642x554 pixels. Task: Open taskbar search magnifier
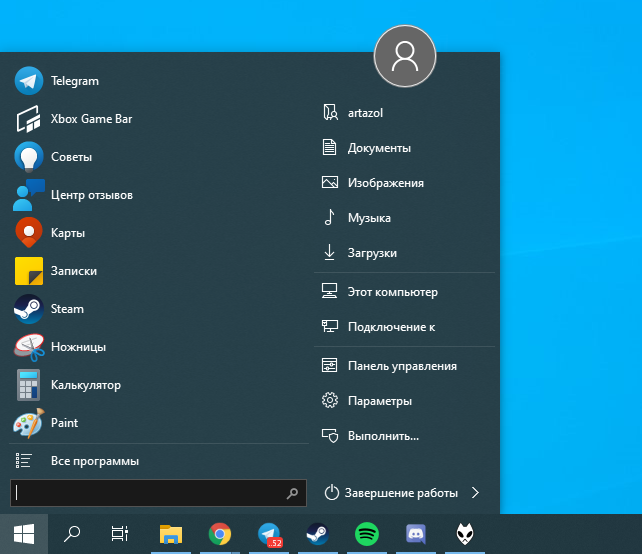click(72, 534)
